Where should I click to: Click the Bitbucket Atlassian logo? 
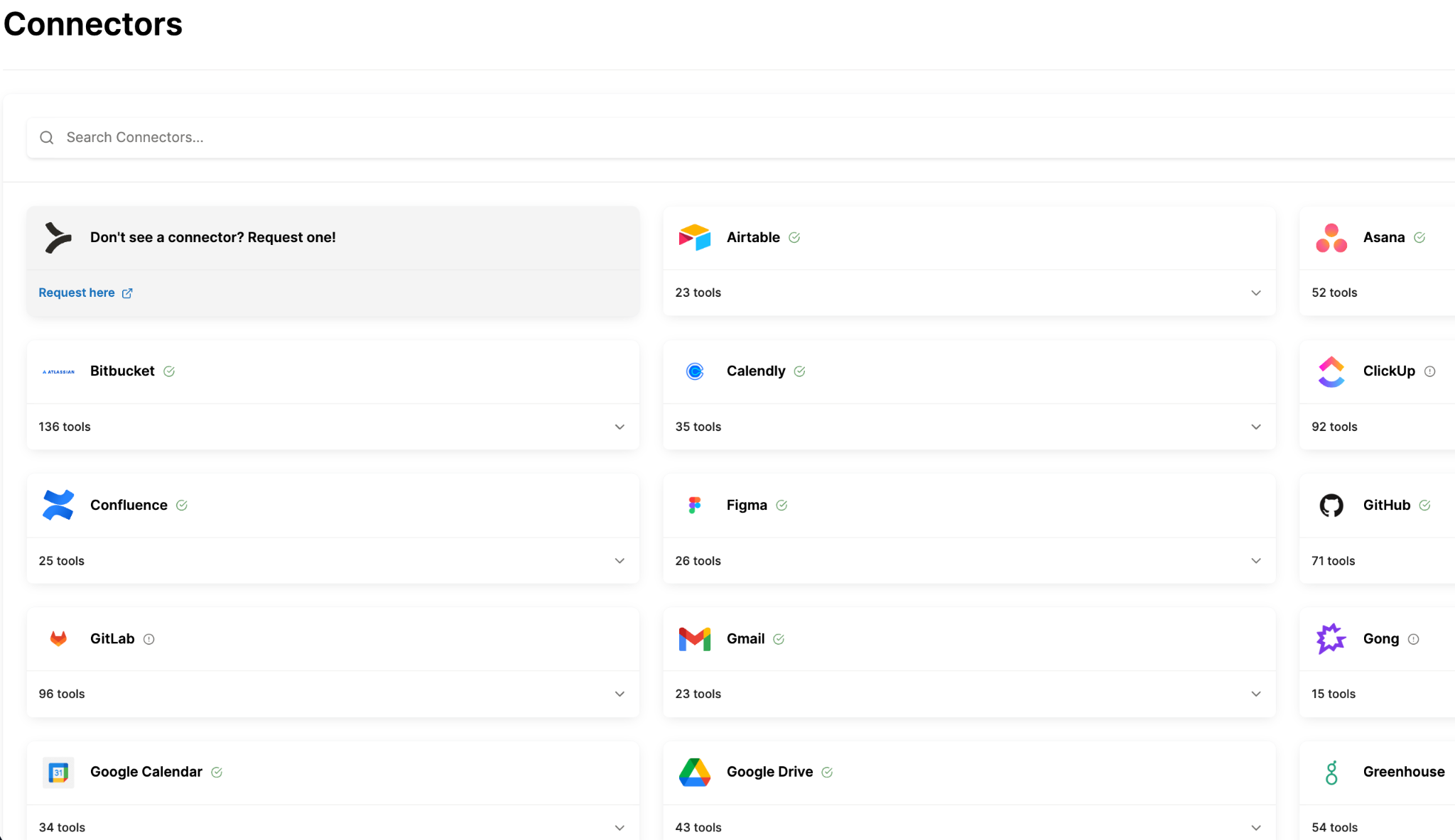[58, 371]
